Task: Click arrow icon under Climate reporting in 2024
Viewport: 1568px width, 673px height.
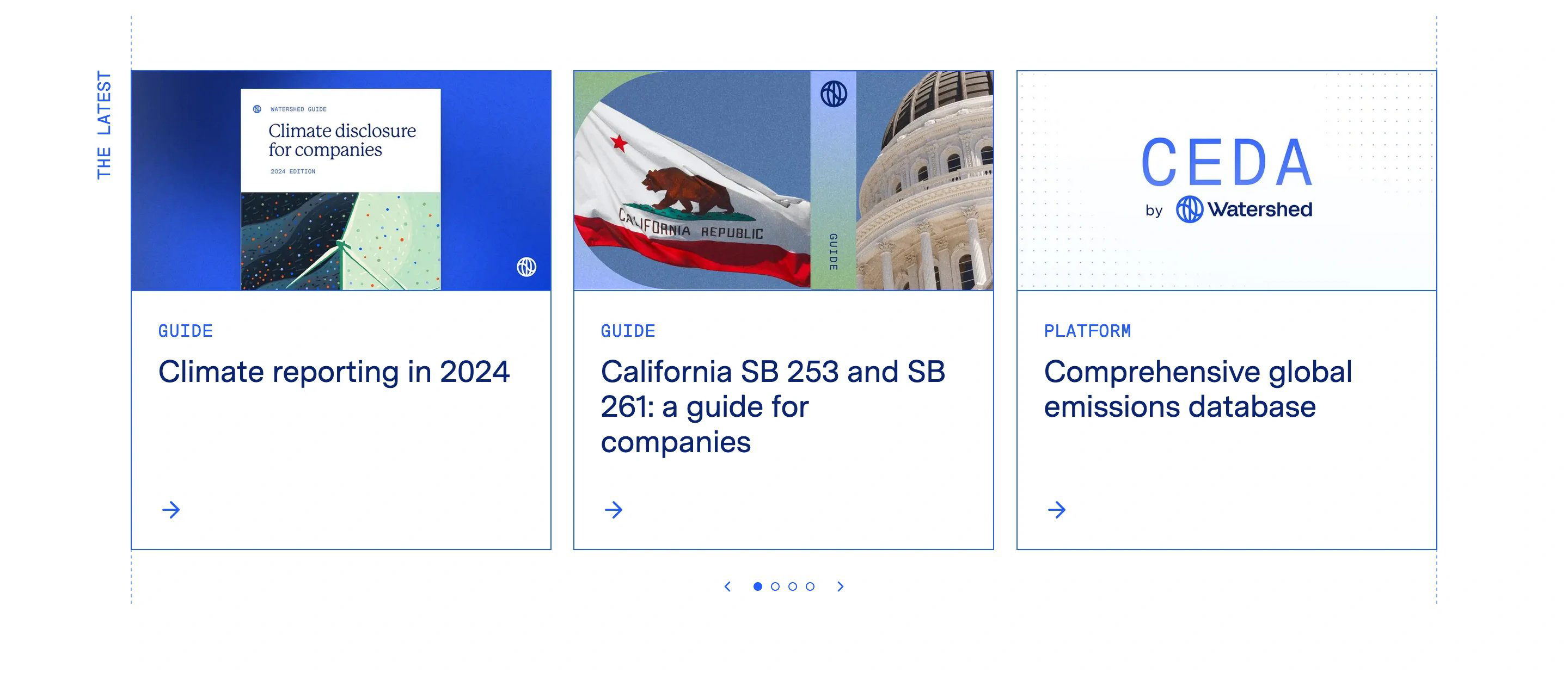Action: click(x=171, y=509)
